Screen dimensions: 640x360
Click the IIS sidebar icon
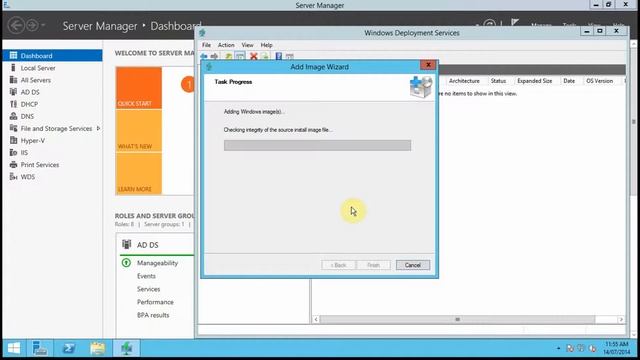pos(13,152)
